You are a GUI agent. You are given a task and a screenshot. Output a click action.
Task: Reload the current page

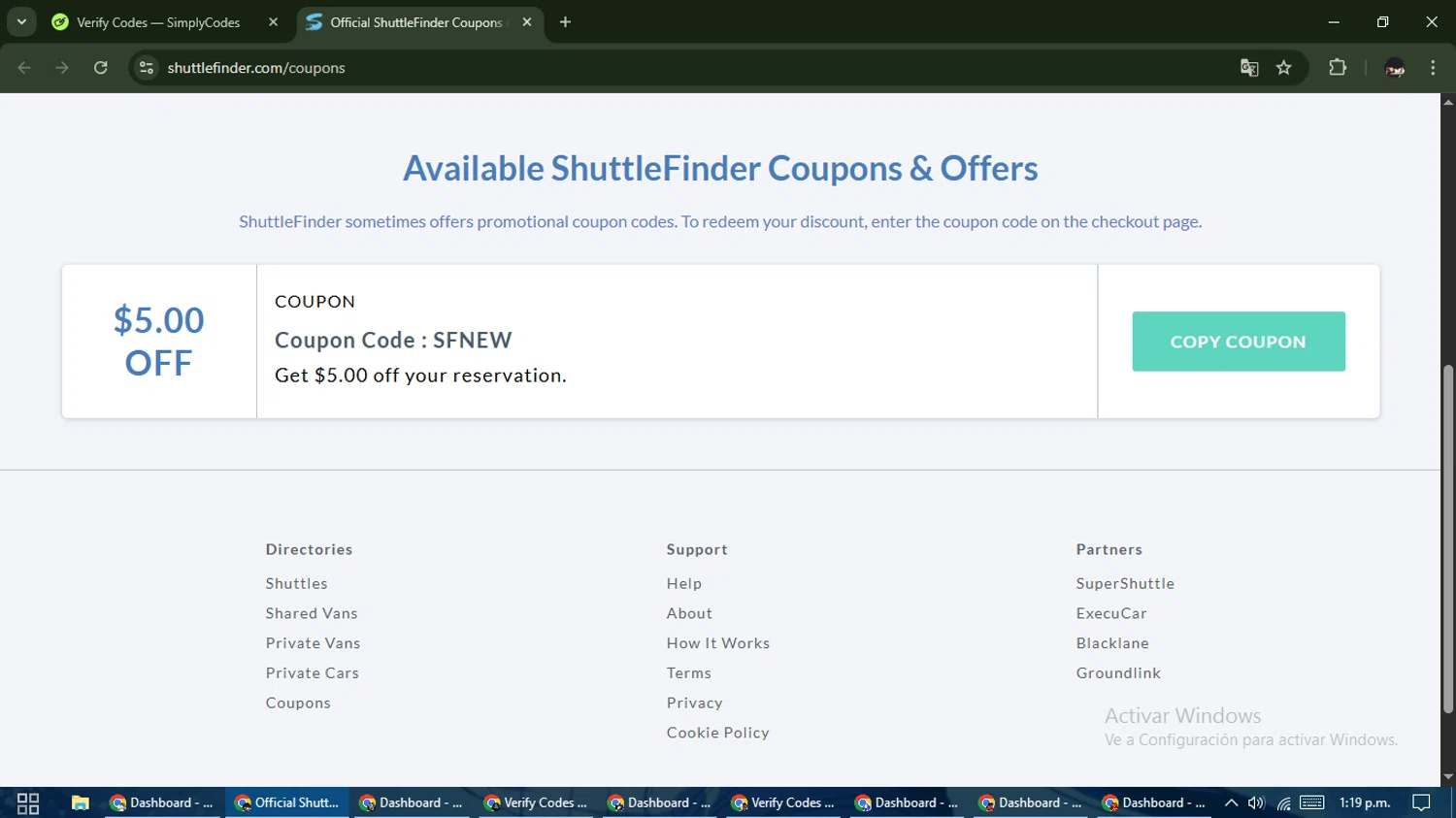click(x=100, y=68)
